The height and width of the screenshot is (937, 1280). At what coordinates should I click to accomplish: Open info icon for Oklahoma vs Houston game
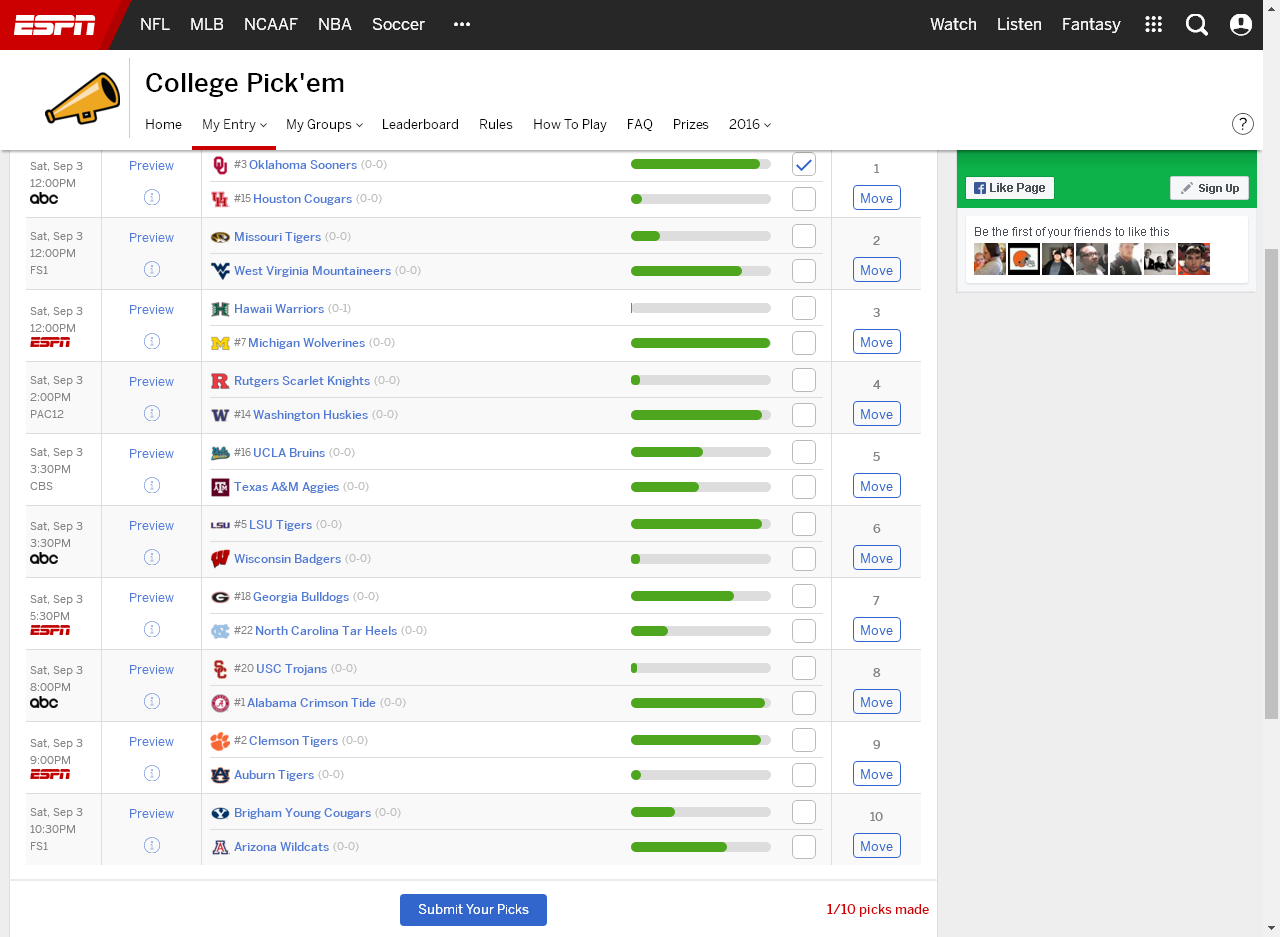(x=152, y=197)
